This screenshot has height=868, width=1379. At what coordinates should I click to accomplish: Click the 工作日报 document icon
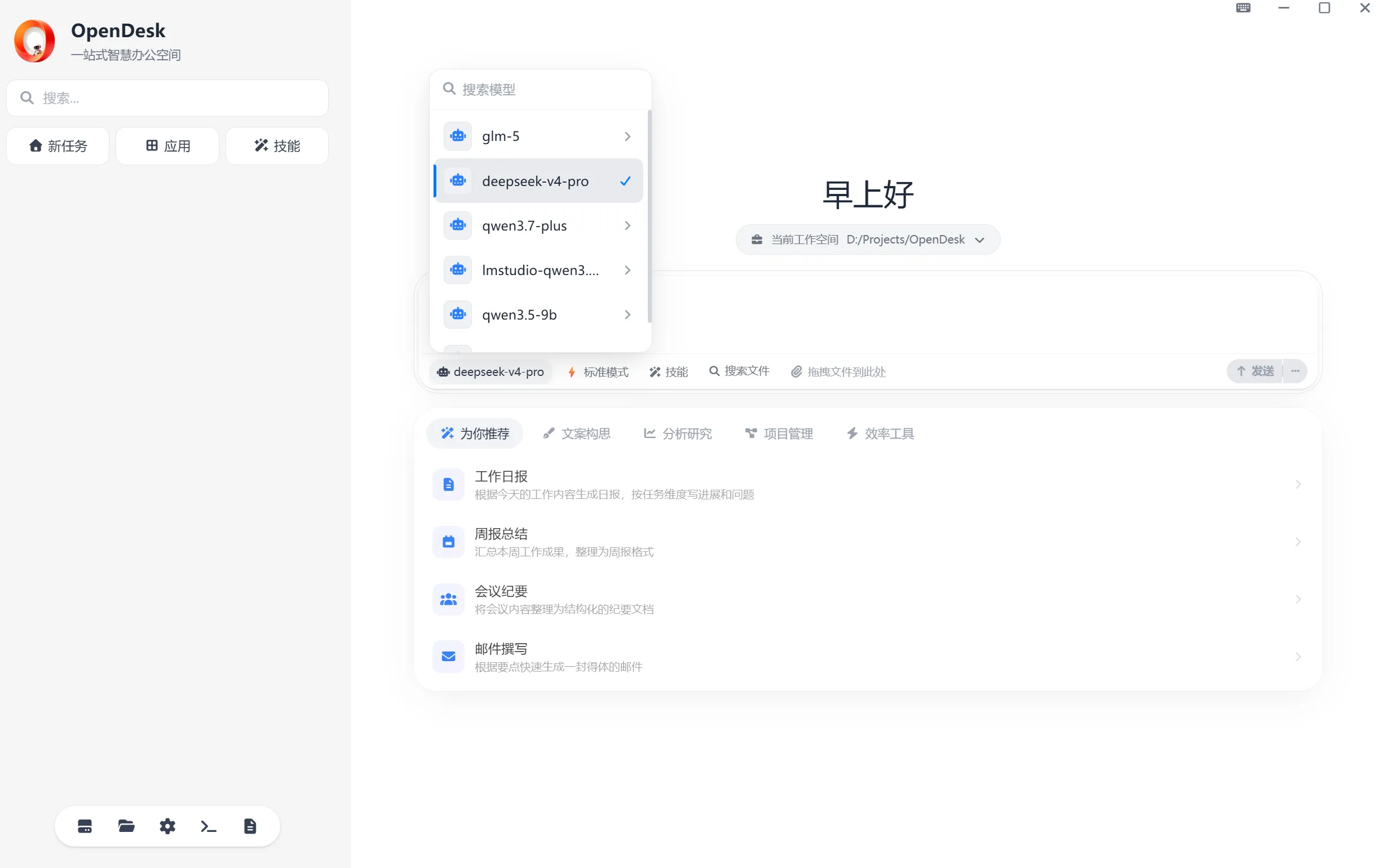[x=448, y=484]
